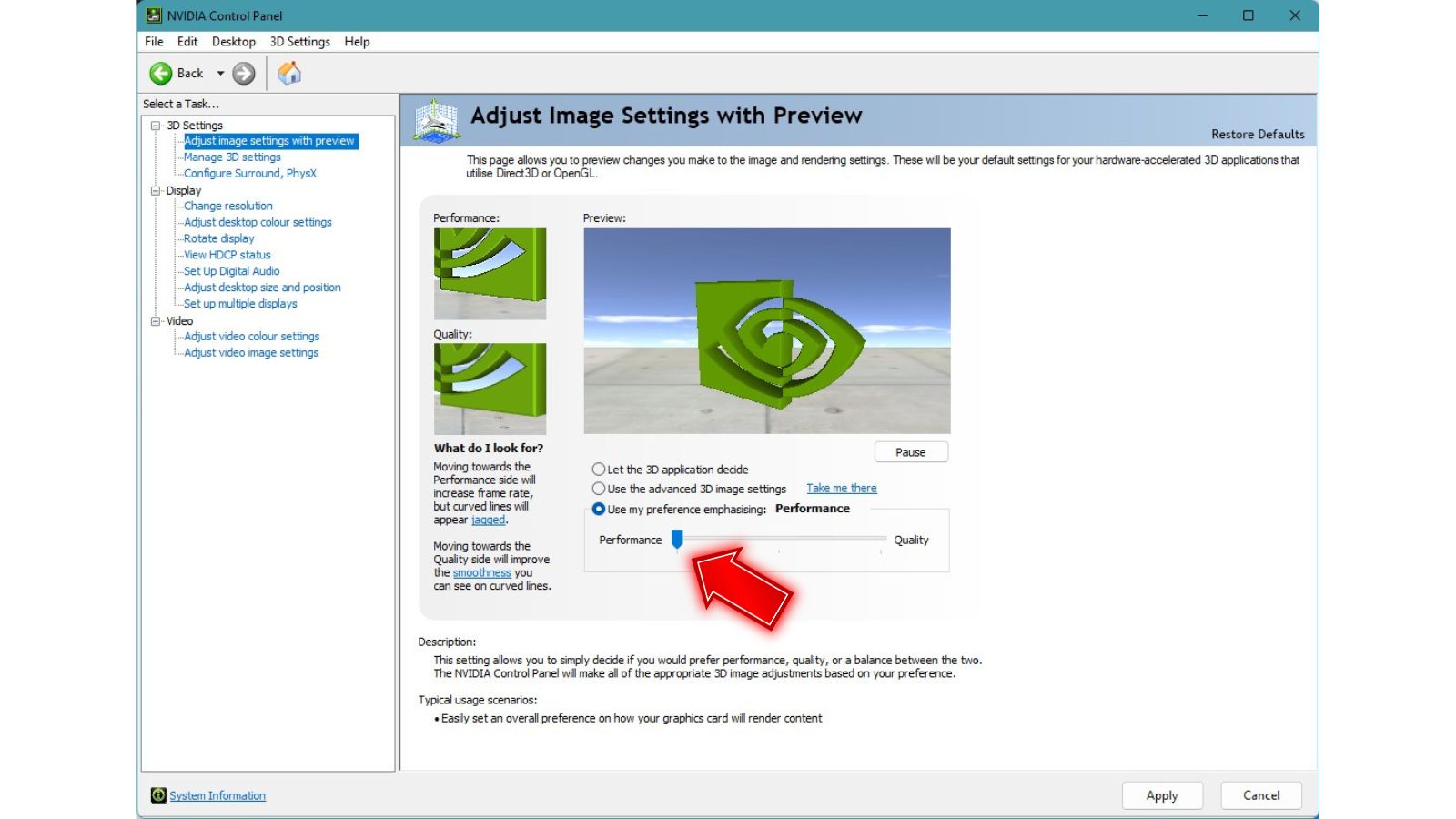The width and height of the screenshot is (1456, 819).
Task: Open the System Information link
Action: pyautogui.click(x=217, y=796)
